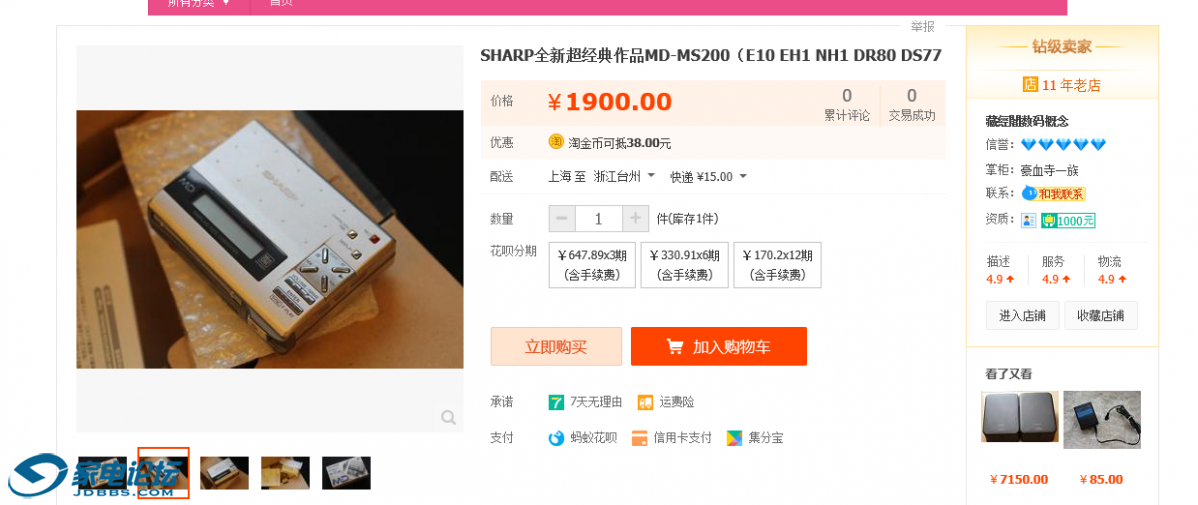This screenshot has width=1198, height=505.
Task: Select the ¥330.91x6期 installment option
Action: pos(685,265)
